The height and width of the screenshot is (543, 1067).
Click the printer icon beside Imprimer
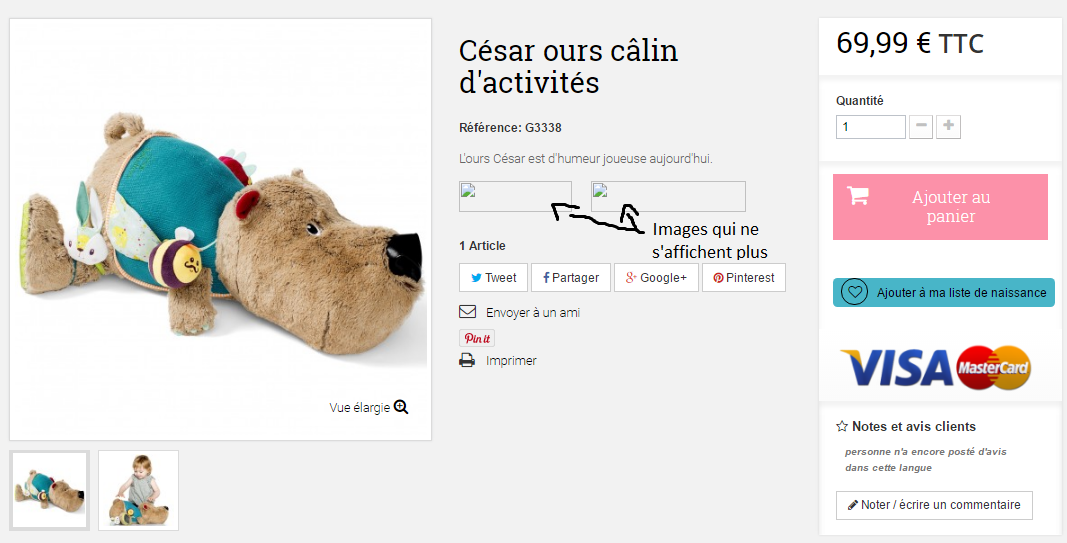tap(467, 361)
